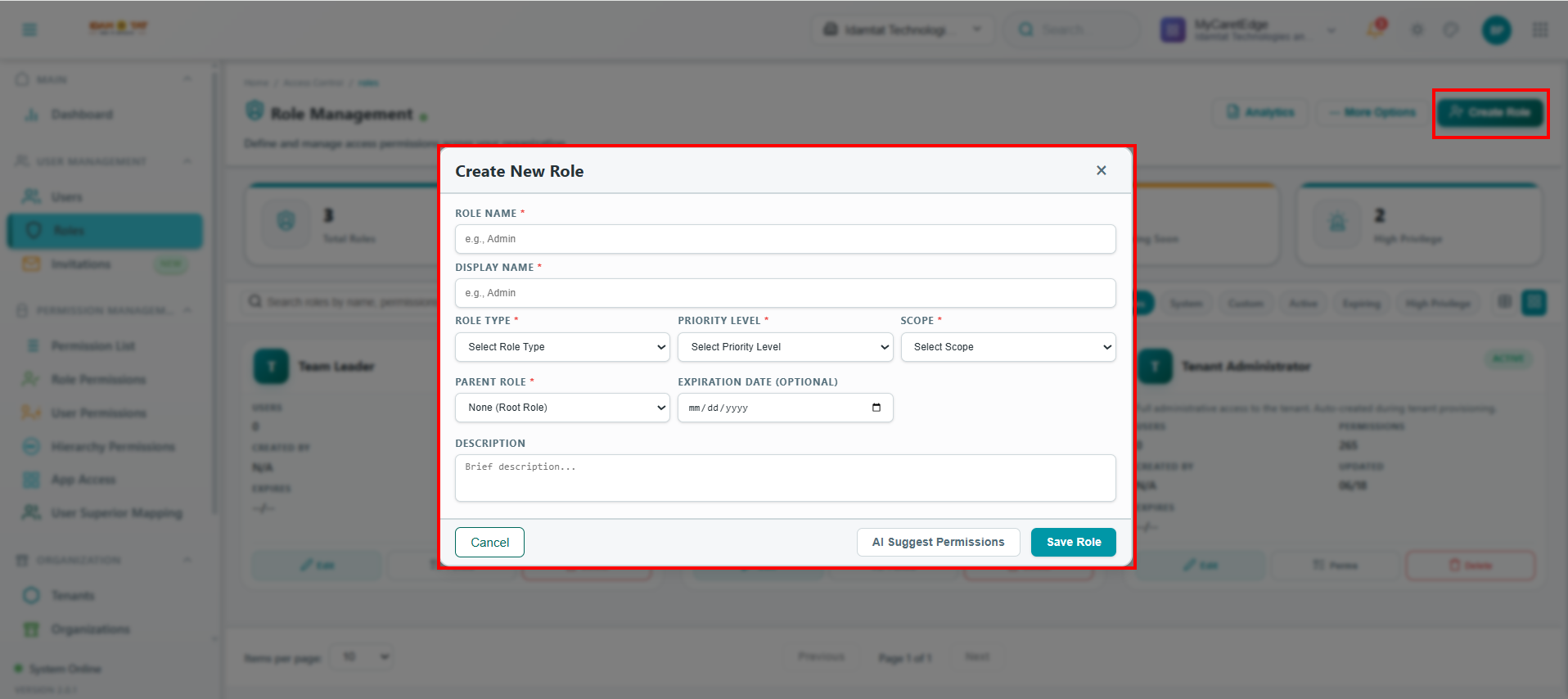This screenshot has width=1568, height=699.
Task: Click the hamburger menu icon in header
Action: (29, 29)
